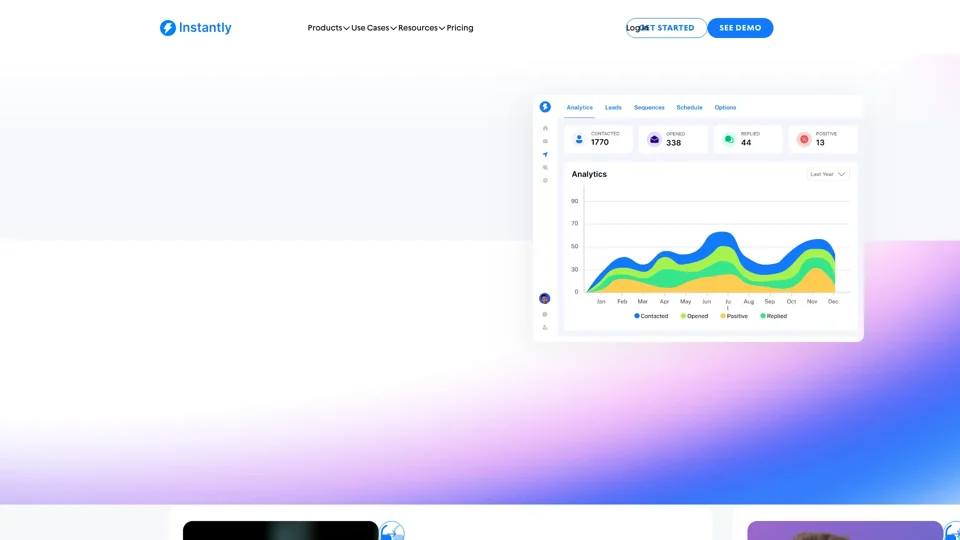Click the light green Opened legend dot
The height and width of the screenshot is (540, 960).
pyautogui.click(x=683, y=316)
